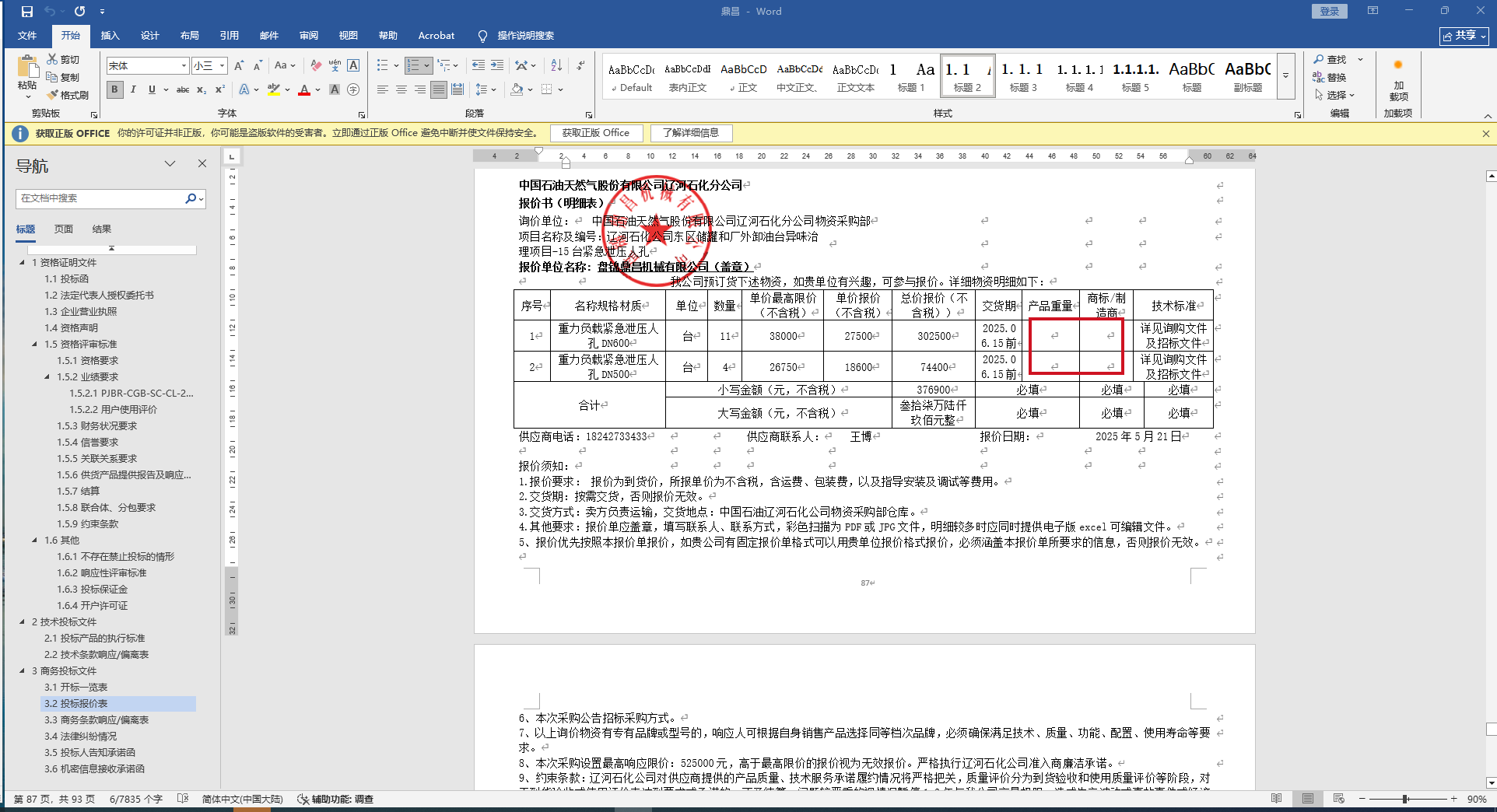Click the Clear All Formatting eraser icon

point(315,65)
